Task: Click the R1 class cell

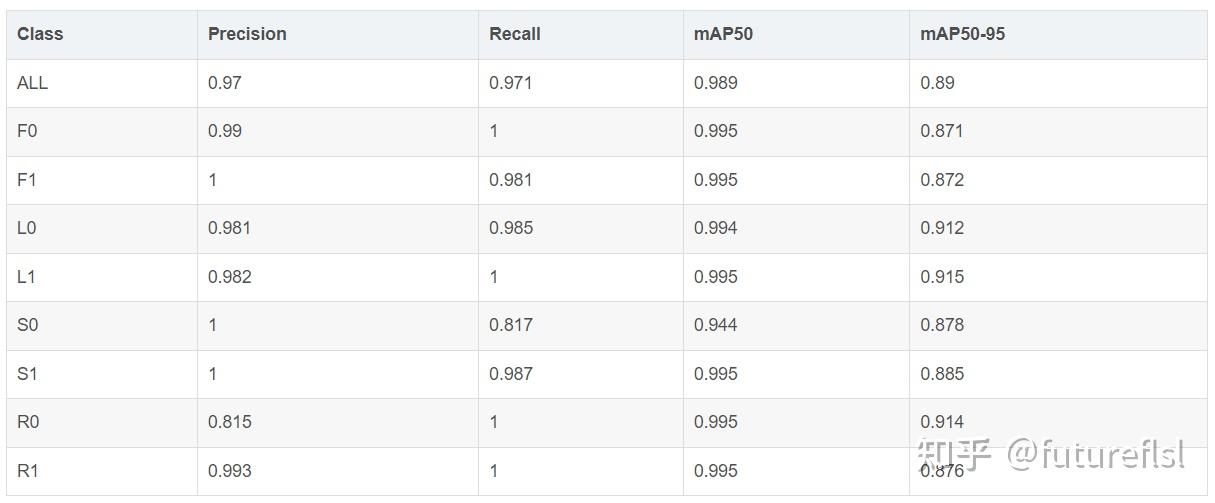Action: click(x=27, y=471)
